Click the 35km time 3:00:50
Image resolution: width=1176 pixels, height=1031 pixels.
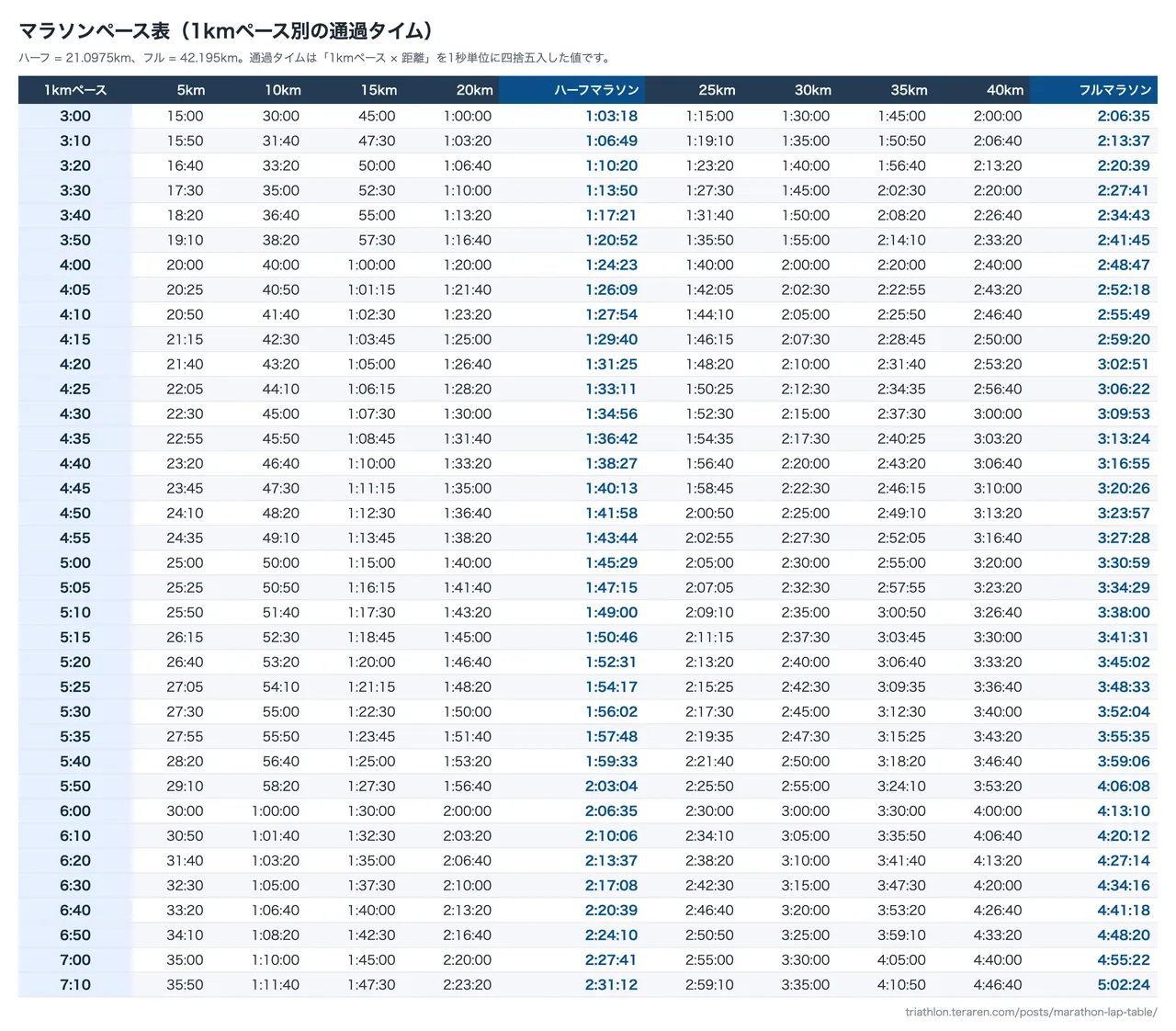[x=901, y=612]
